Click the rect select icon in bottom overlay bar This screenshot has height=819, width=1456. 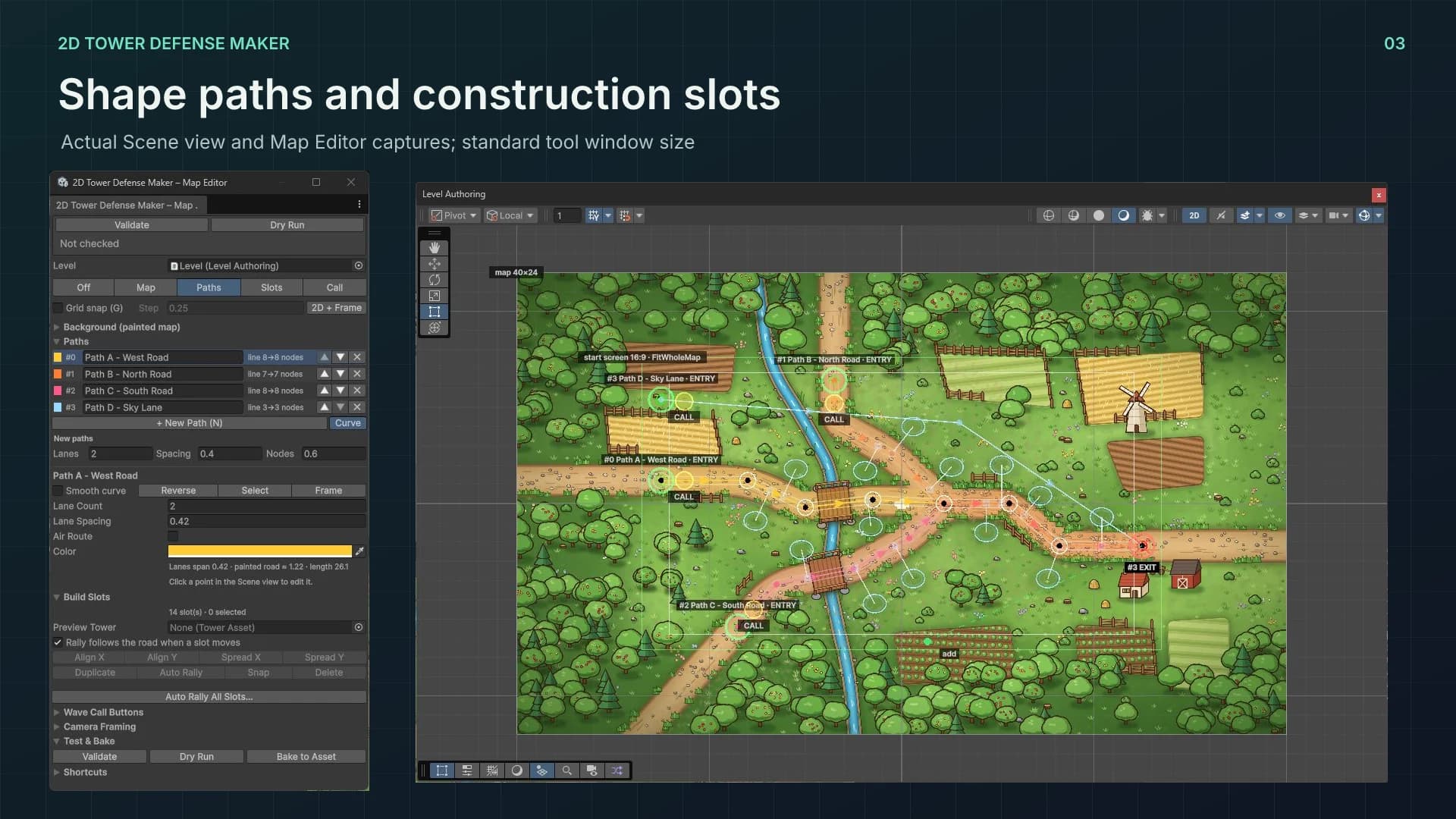click(442, 770)
